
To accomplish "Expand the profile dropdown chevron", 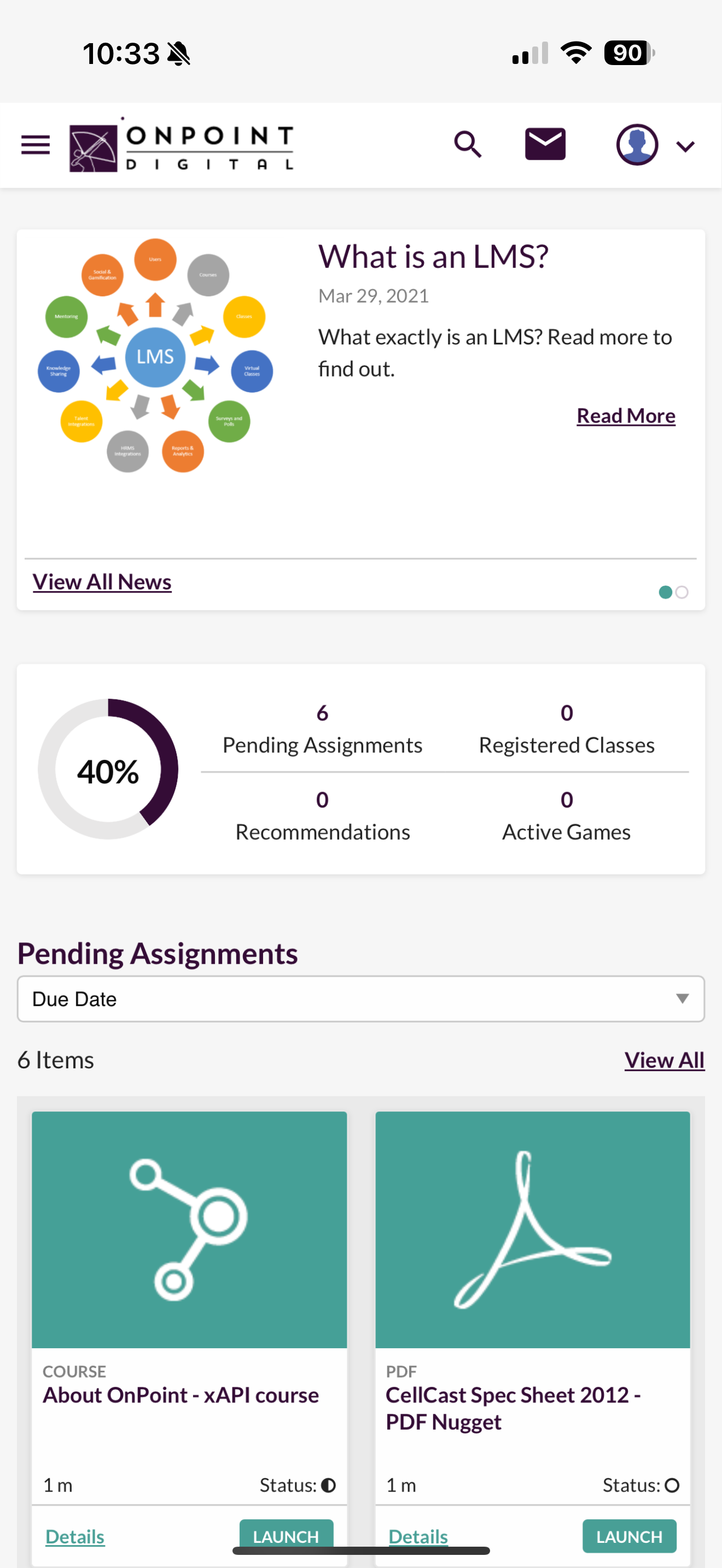I will click(685, 146).
